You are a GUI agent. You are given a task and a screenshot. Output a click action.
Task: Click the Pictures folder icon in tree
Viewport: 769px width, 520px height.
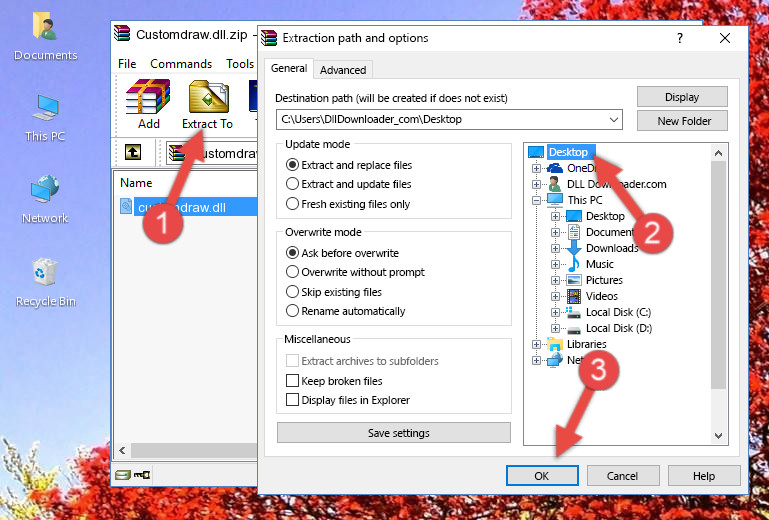[574, 280]
